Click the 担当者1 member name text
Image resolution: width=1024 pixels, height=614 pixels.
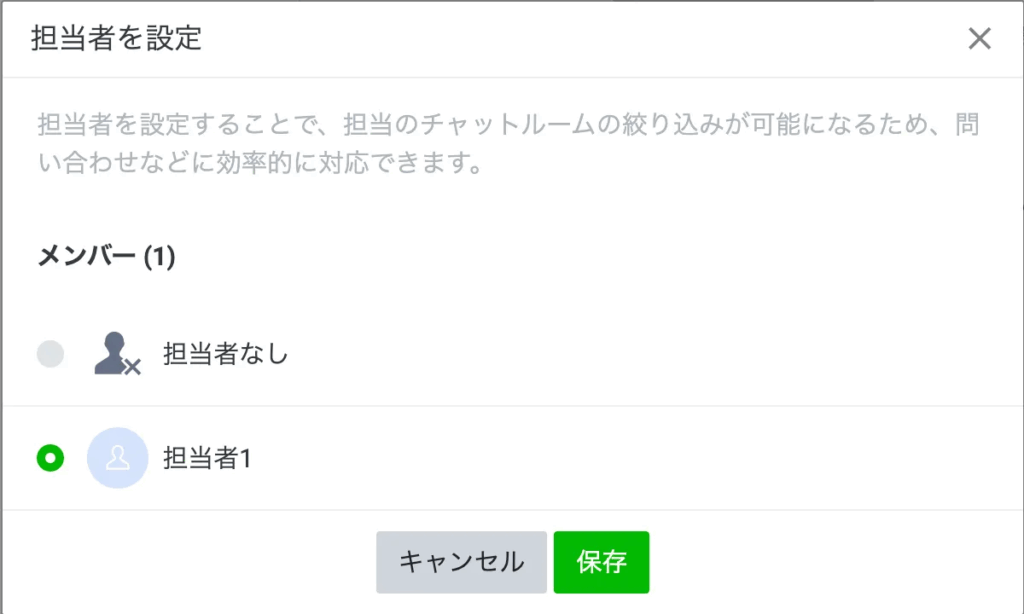(205, 458)
